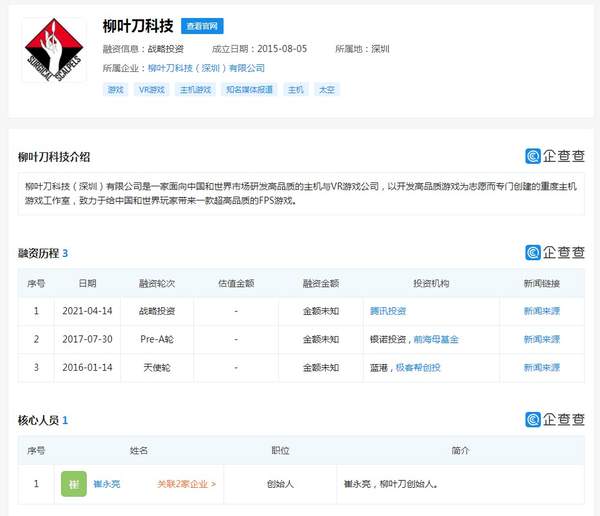
Task: Click the 2017-07-30 date cell
Action: 87,339
